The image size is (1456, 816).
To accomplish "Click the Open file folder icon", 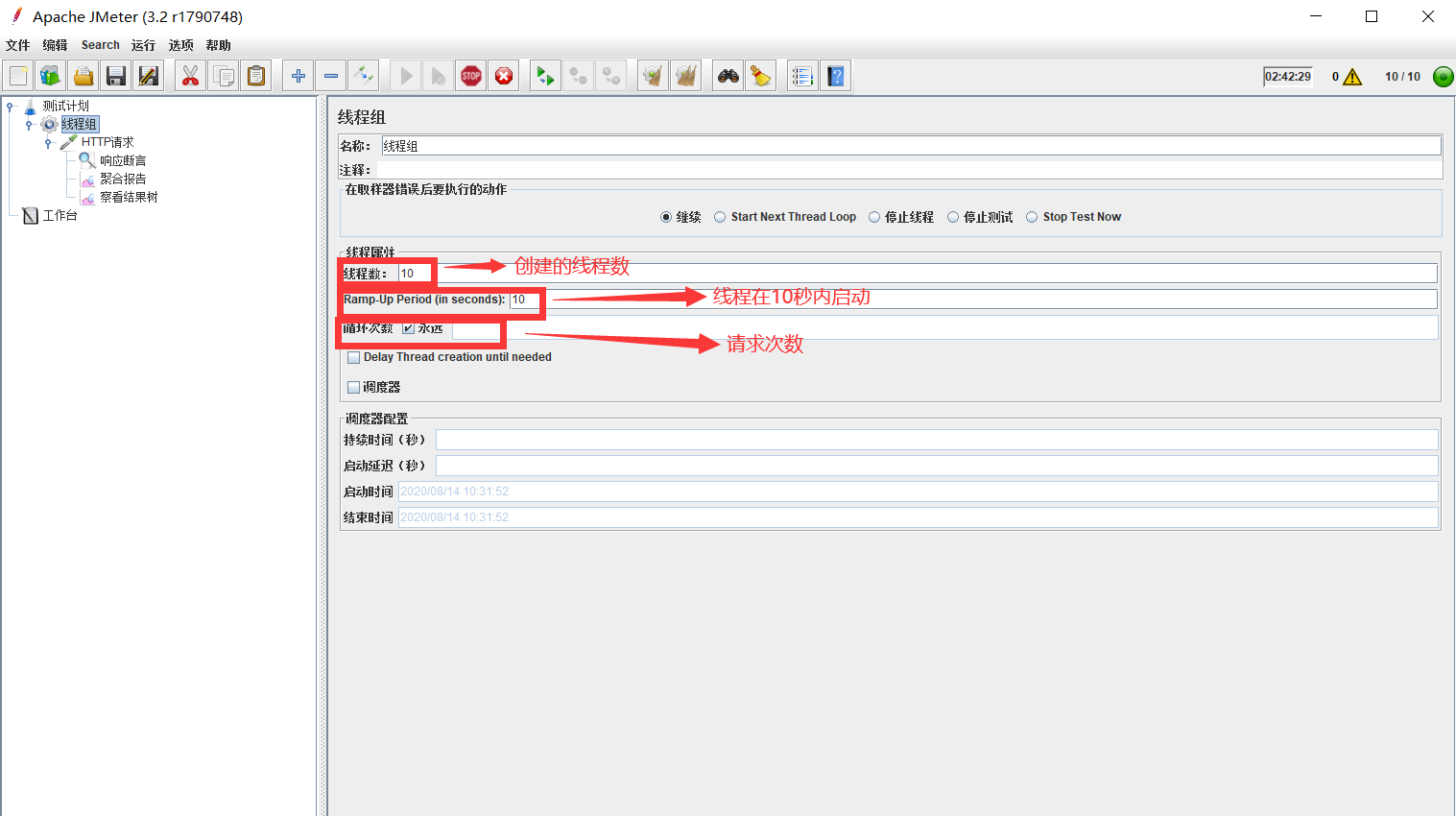I will point(84,76).
